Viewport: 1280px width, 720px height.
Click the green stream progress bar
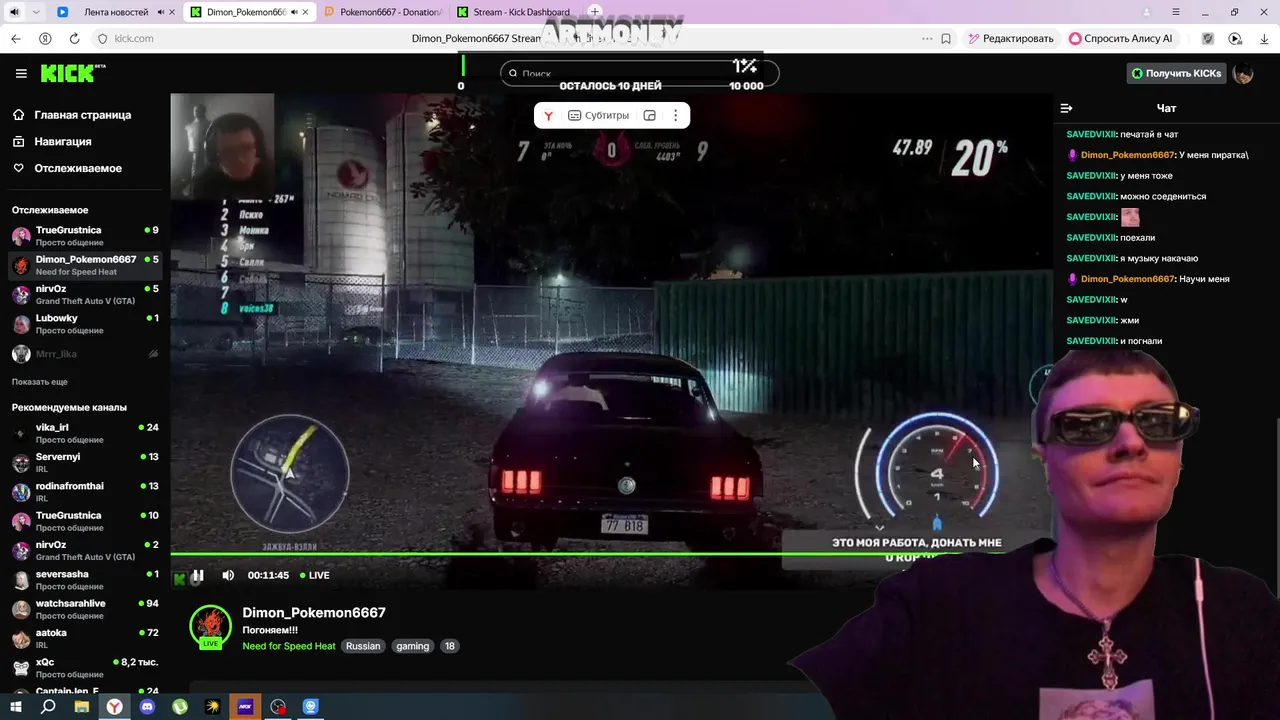(611, 553)
